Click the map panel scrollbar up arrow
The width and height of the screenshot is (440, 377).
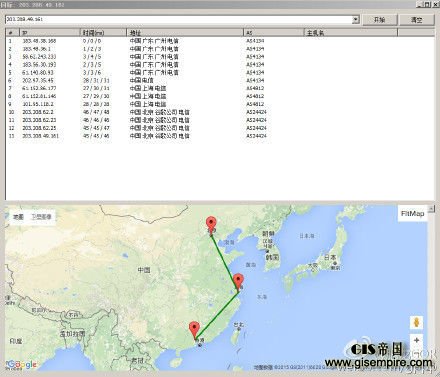(431, 209)
